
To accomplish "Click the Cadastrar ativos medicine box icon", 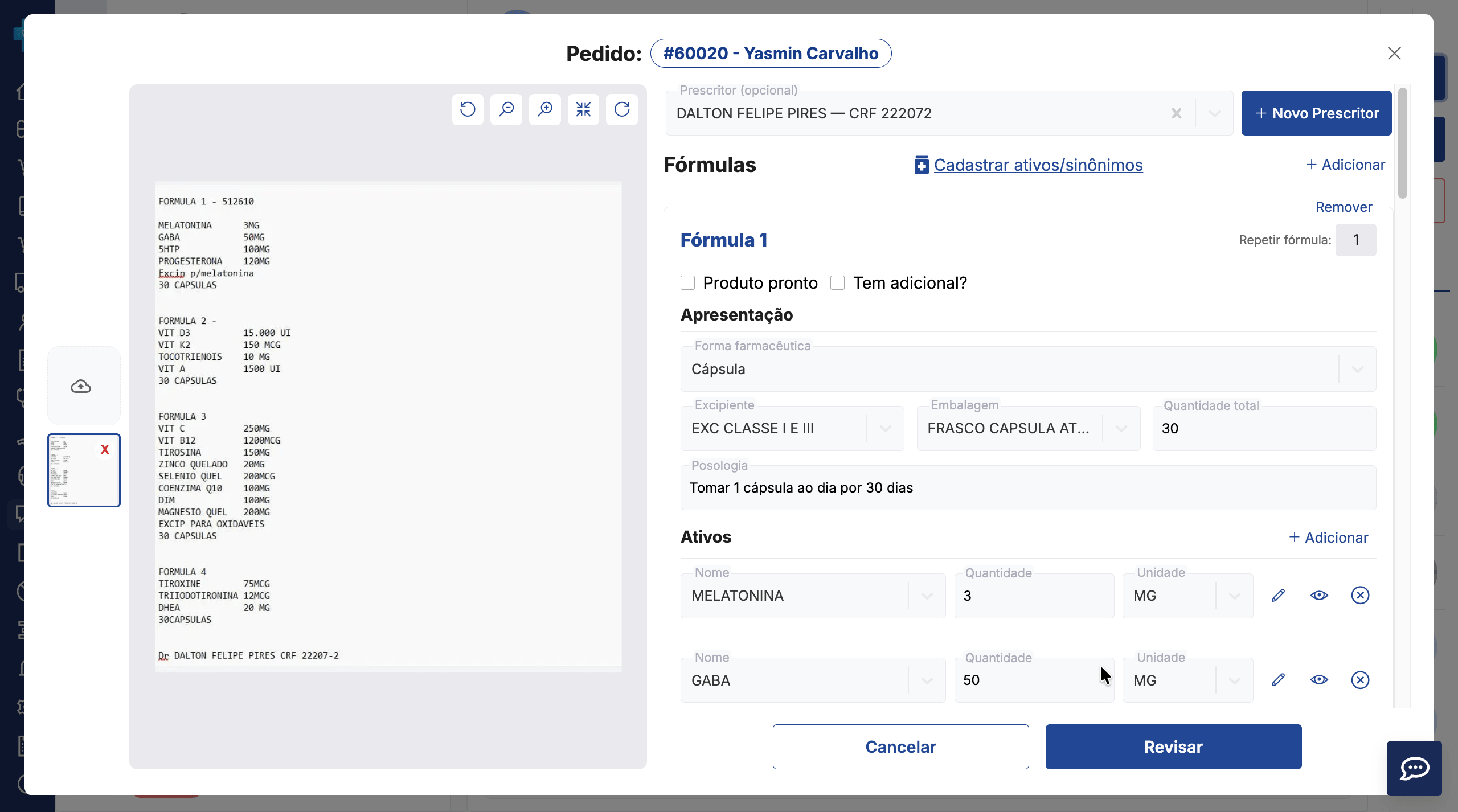I will coord(922,165).
